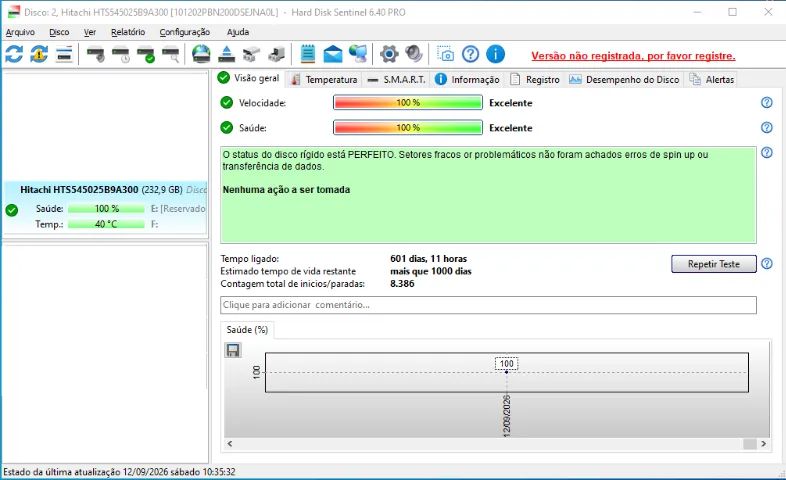Click the floppy disk save graph icon

(x=233, y=350)
